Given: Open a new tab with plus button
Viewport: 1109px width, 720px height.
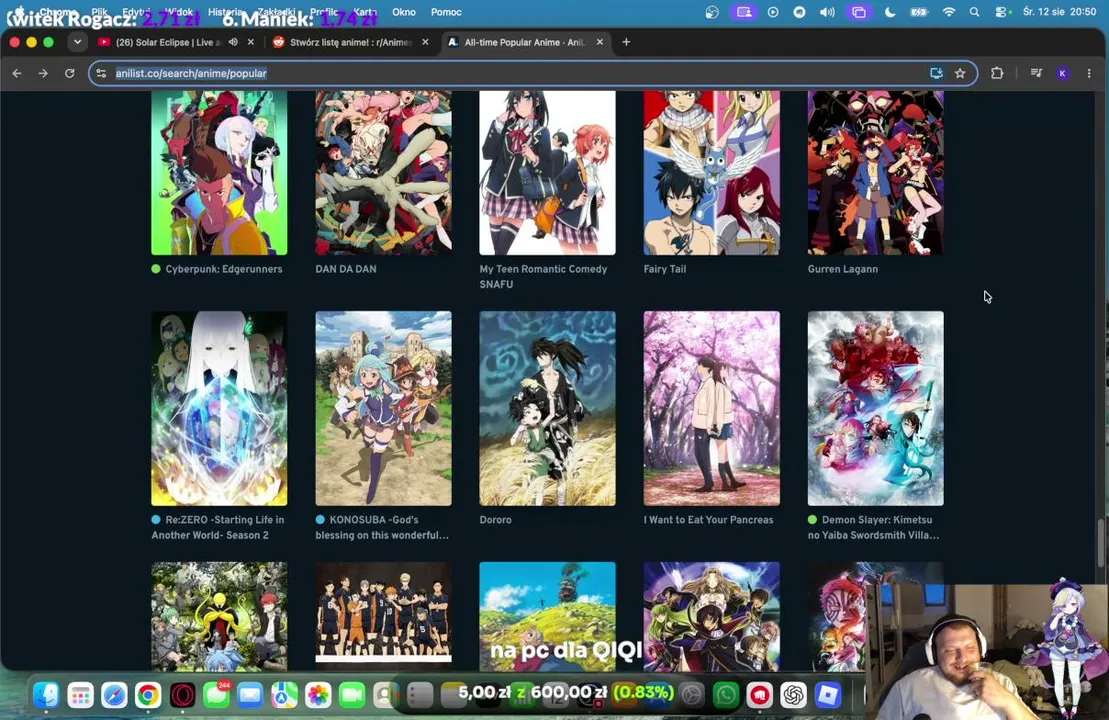Looking at the screenshot, I should click(626, 42).
